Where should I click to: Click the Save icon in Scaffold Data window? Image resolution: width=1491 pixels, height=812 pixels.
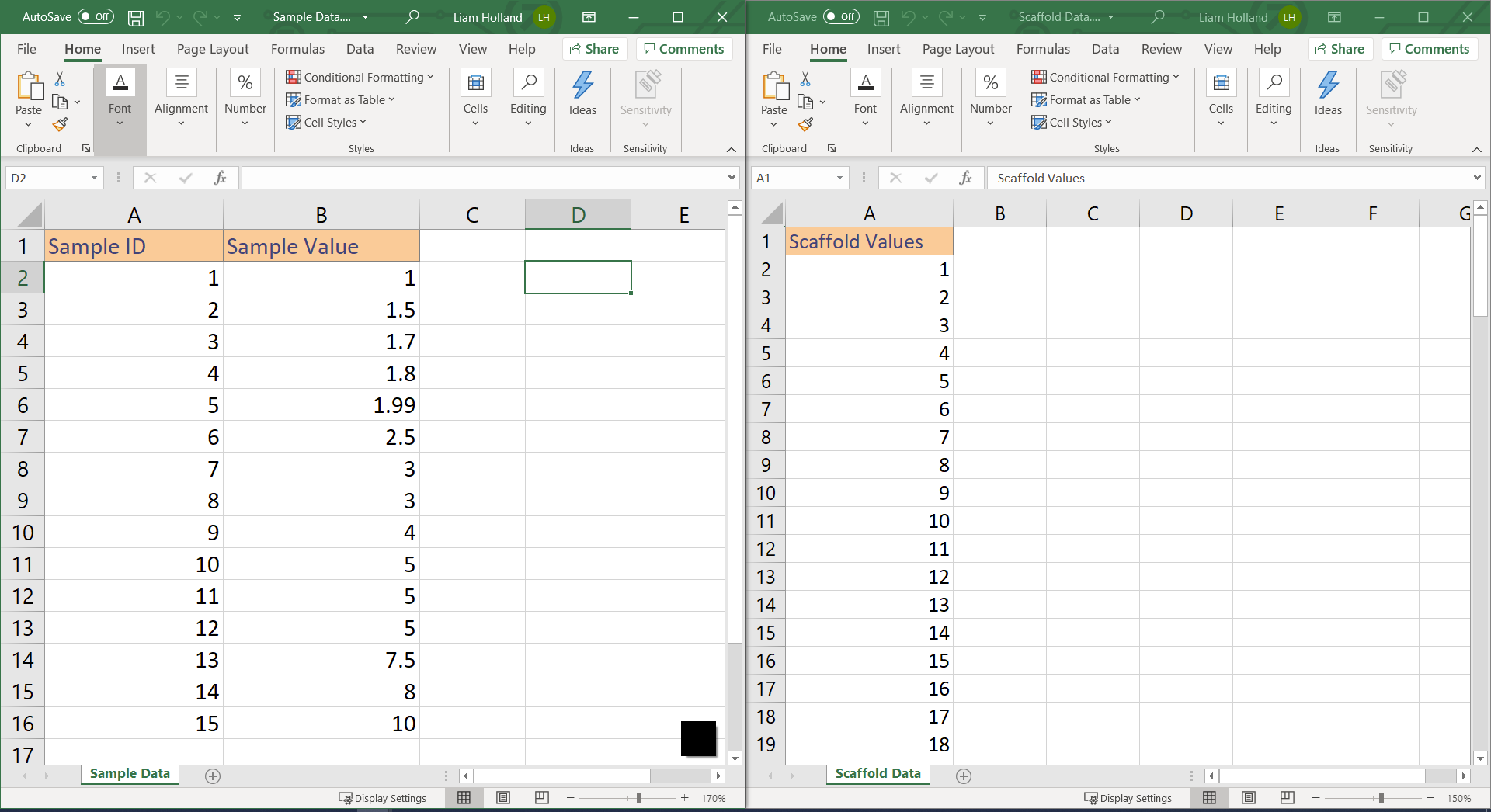881,17
